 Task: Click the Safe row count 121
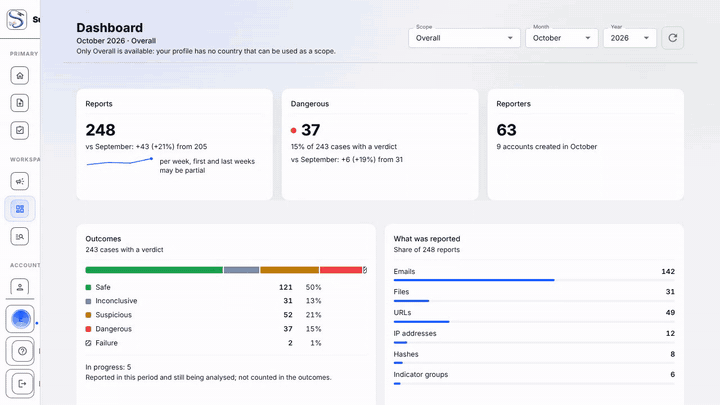286,287
